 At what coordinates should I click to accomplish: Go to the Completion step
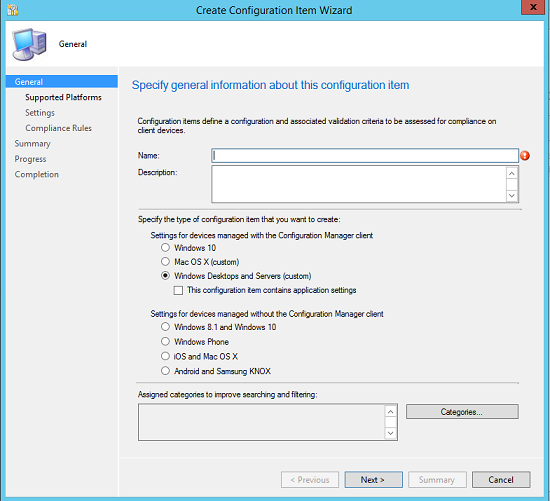pyautogui.click(x=36, y=174)
